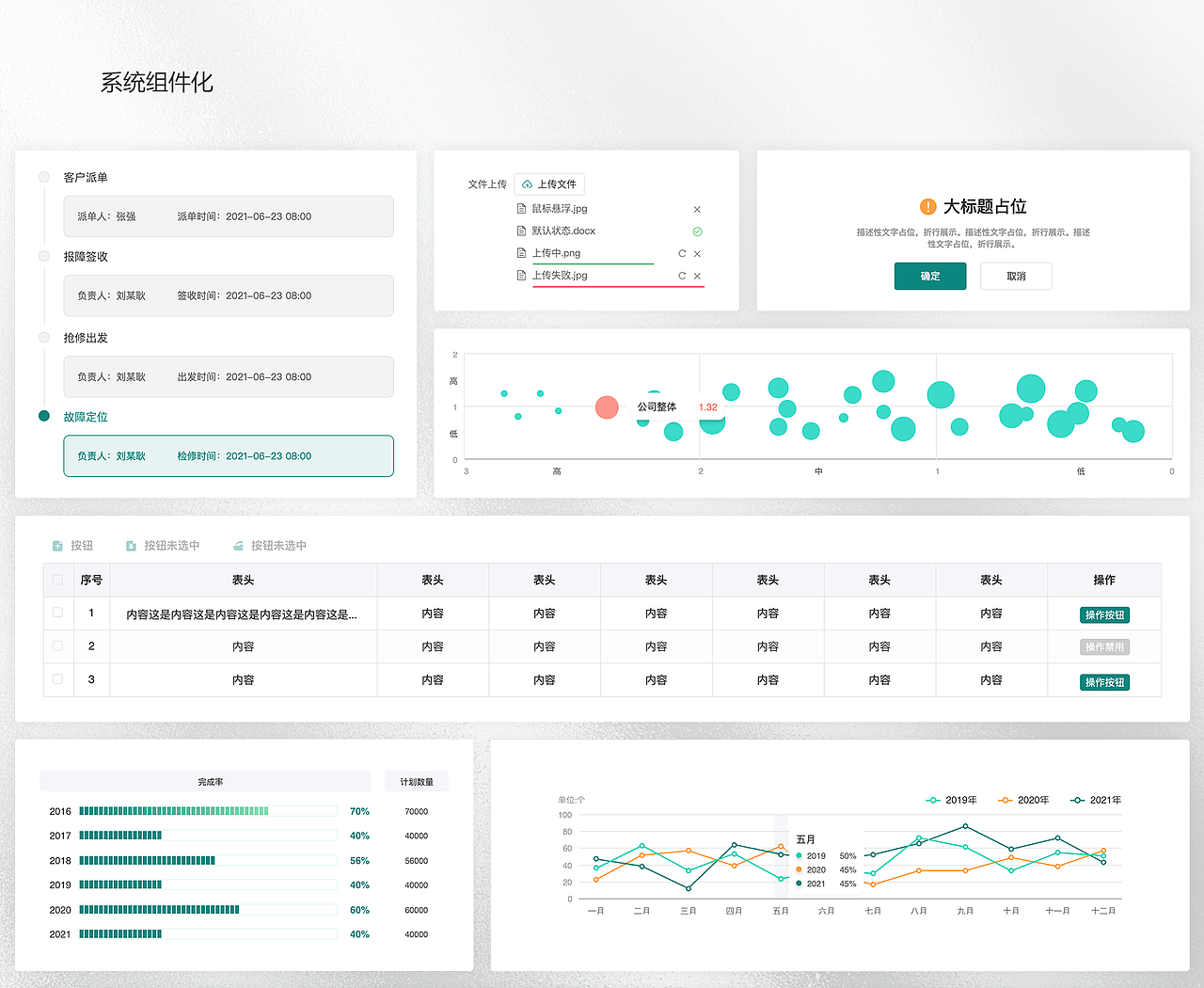The image size is (1204, 988).
Task: Click the 一月 label on the line chart axis
Action: click(595, 911)
